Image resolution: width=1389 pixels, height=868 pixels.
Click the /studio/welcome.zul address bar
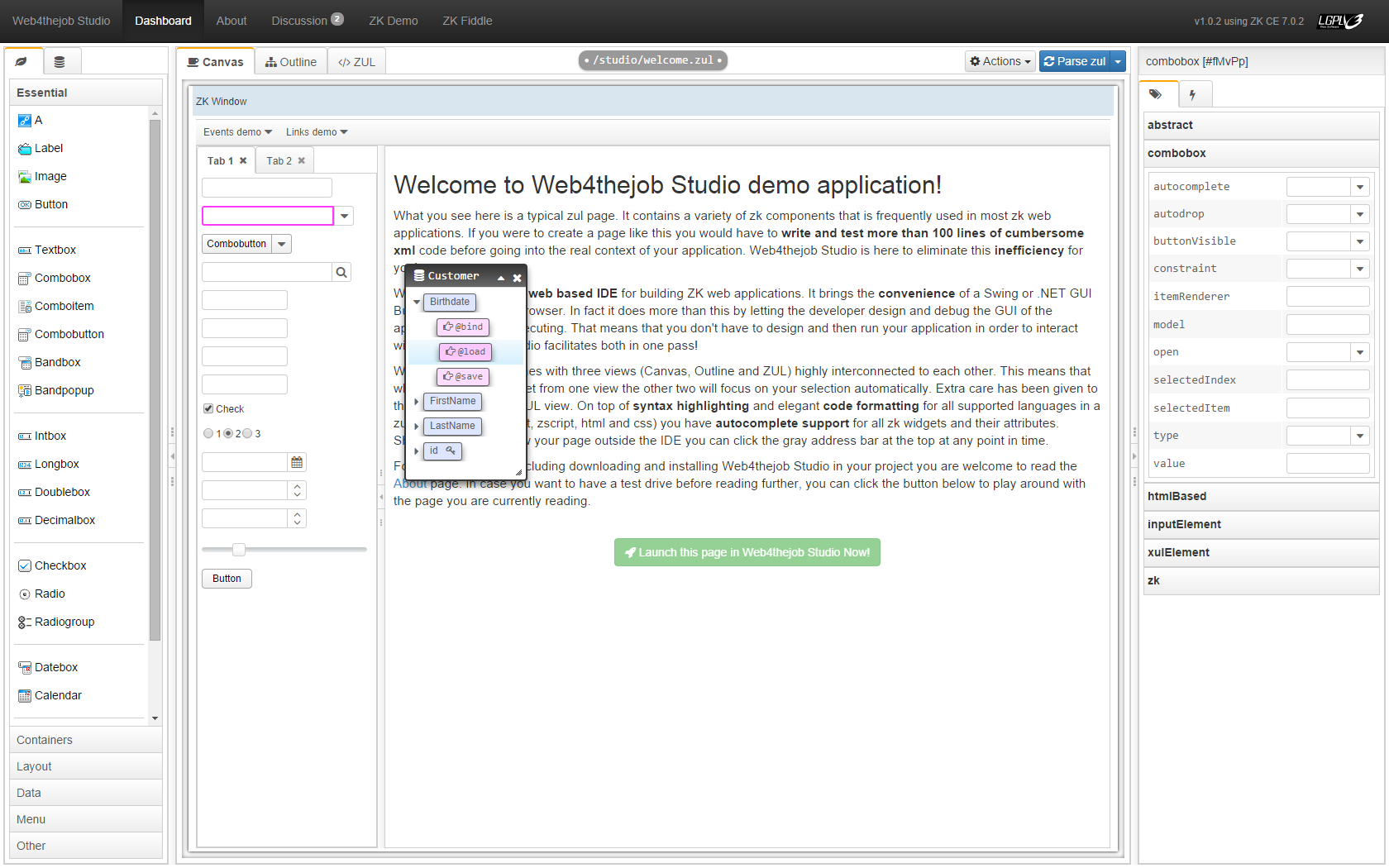653,60
